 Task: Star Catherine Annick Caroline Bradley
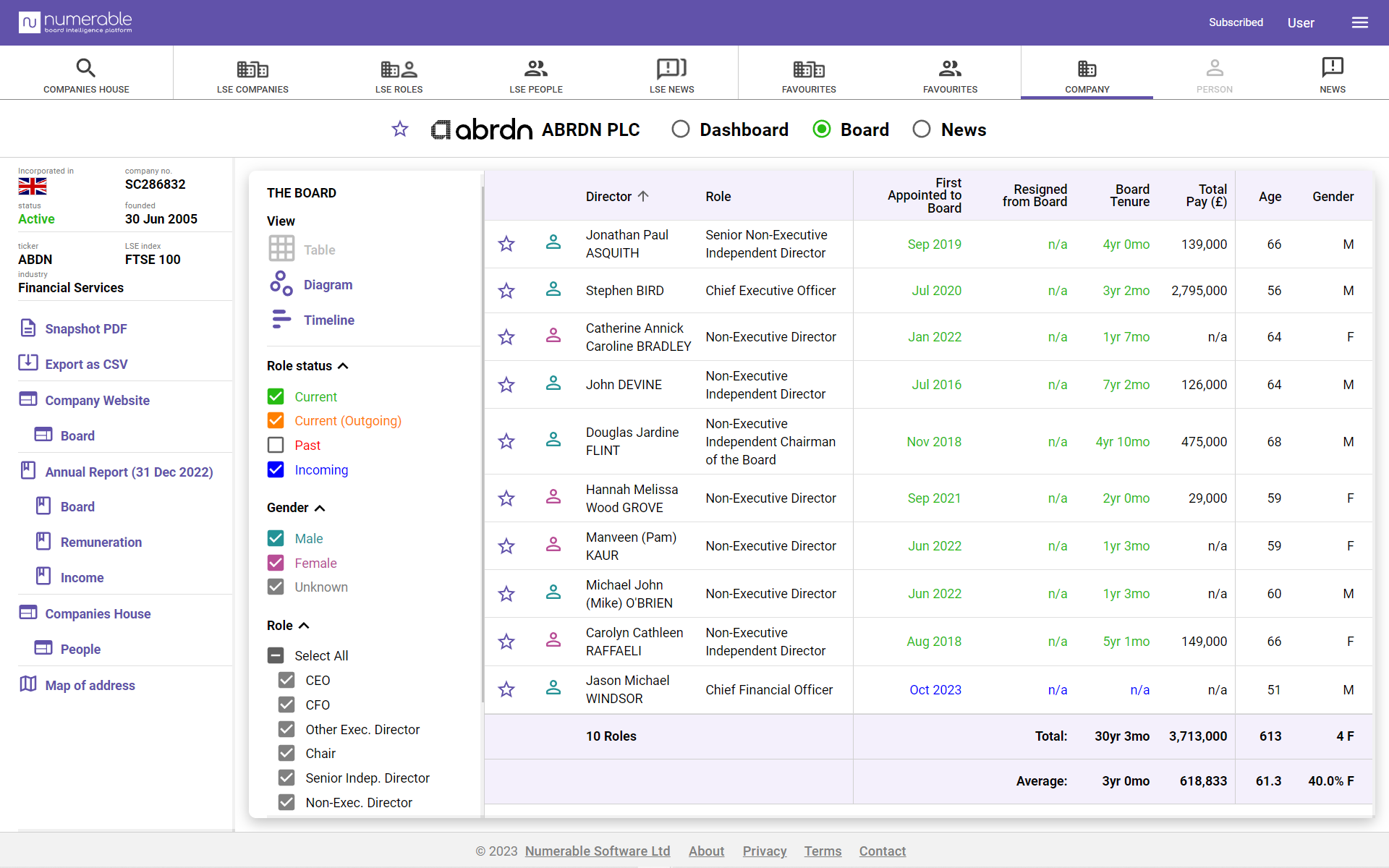coord(506,337)
